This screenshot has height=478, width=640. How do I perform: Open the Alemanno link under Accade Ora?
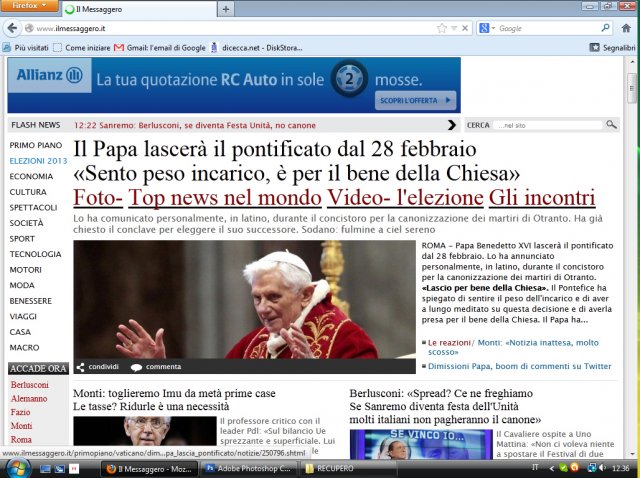29,398
